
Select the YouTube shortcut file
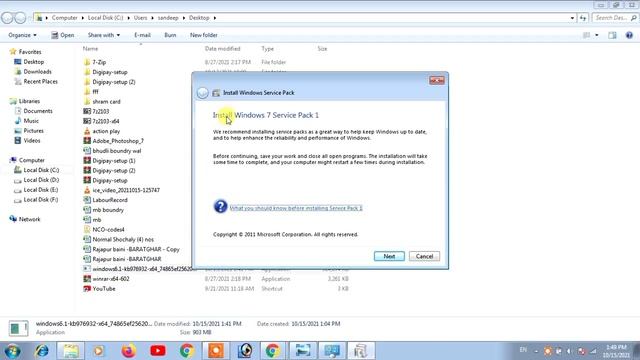(x=104, y=289)
